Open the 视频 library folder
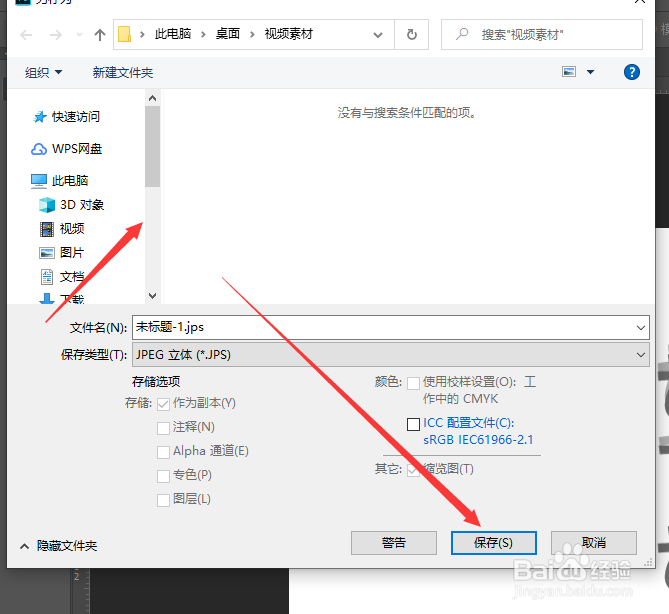Screen dimensions: 669x614 [x=62, y=229]
